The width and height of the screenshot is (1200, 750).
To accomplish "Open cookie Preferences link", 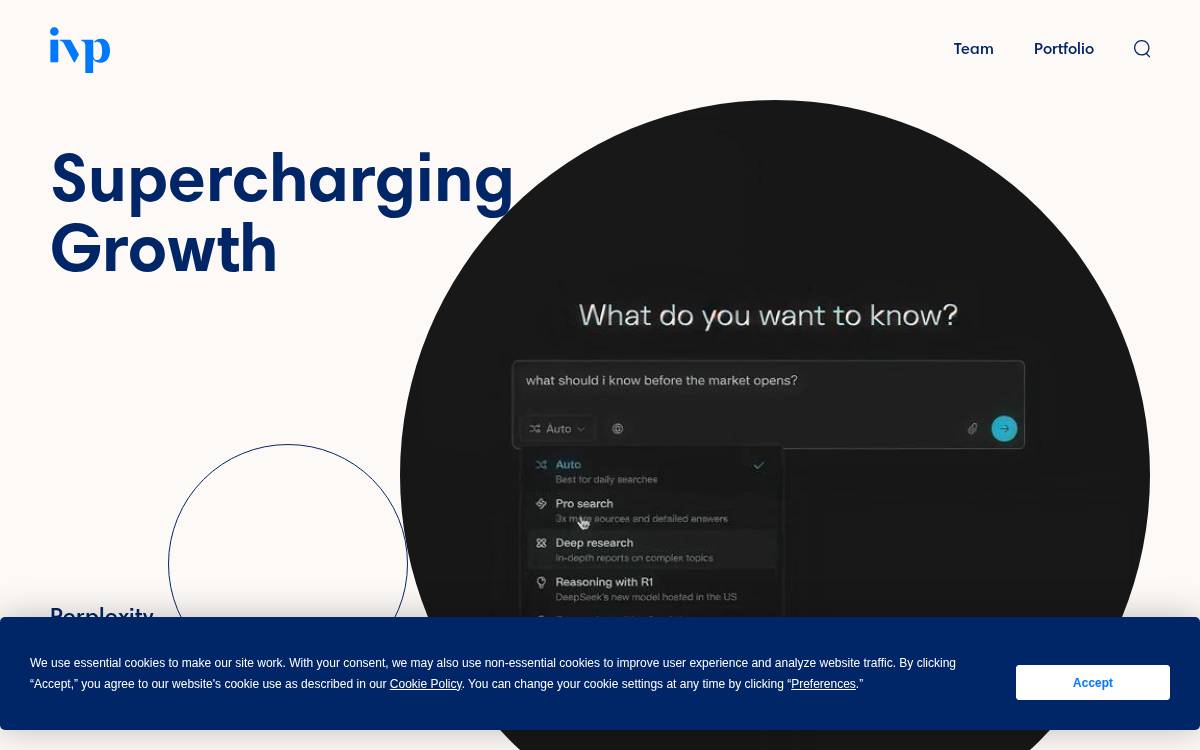I will pos(823,684).
